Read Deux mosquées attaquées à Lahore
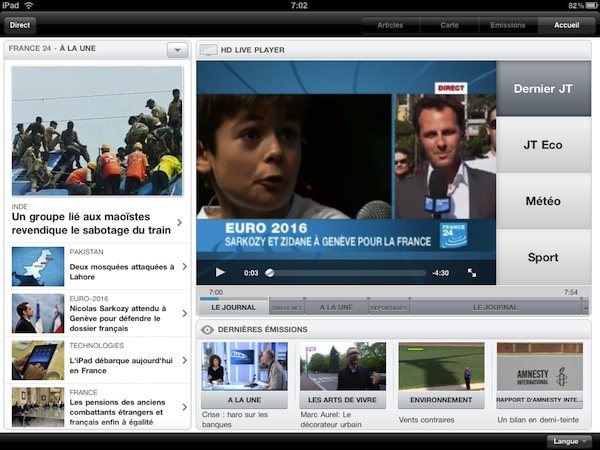This screenshot has height=450, width=600. [x=122, y=272]
